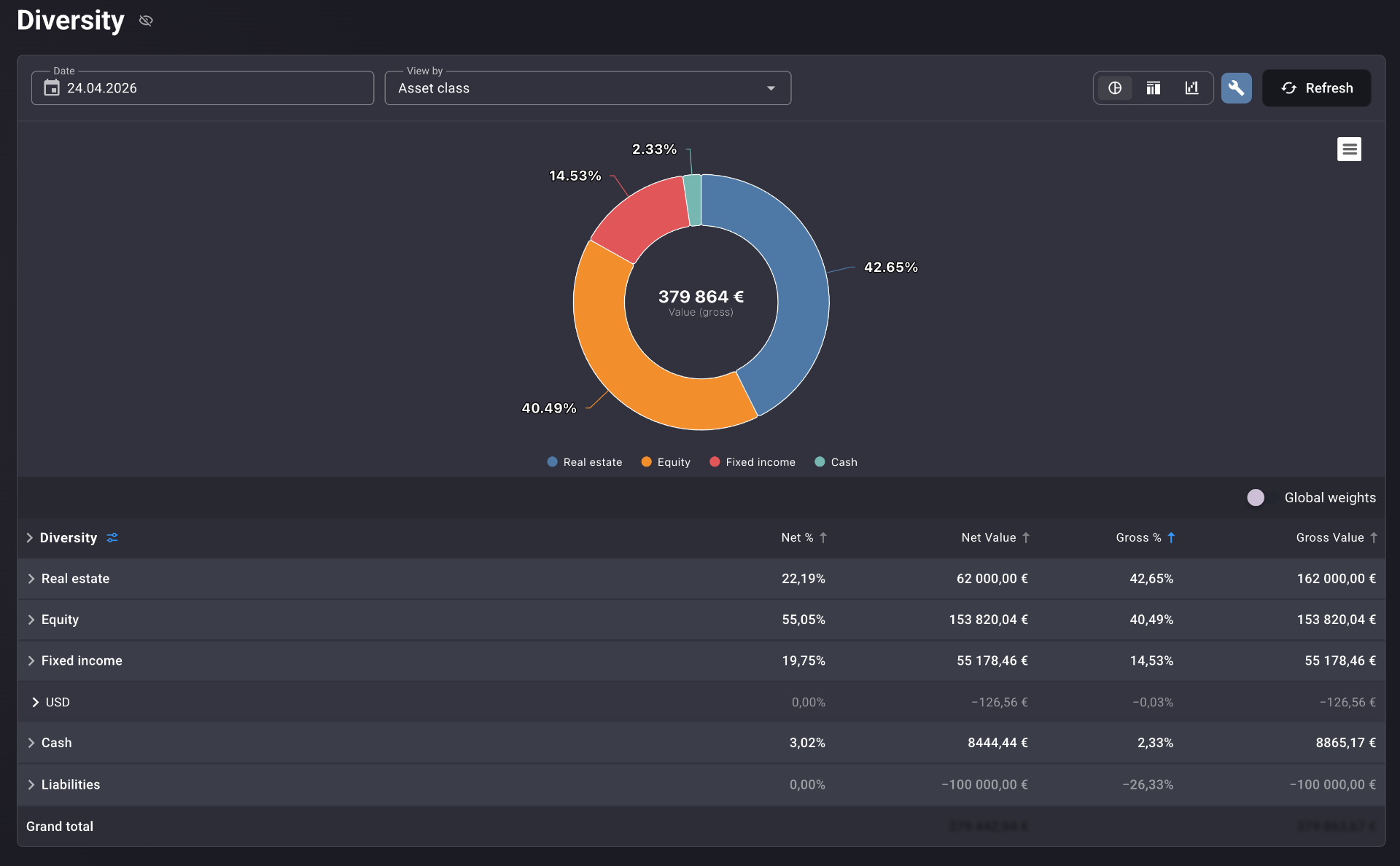Expand the Cash row
This screenshot has width=1400, height=866.
tap(31, 743)
